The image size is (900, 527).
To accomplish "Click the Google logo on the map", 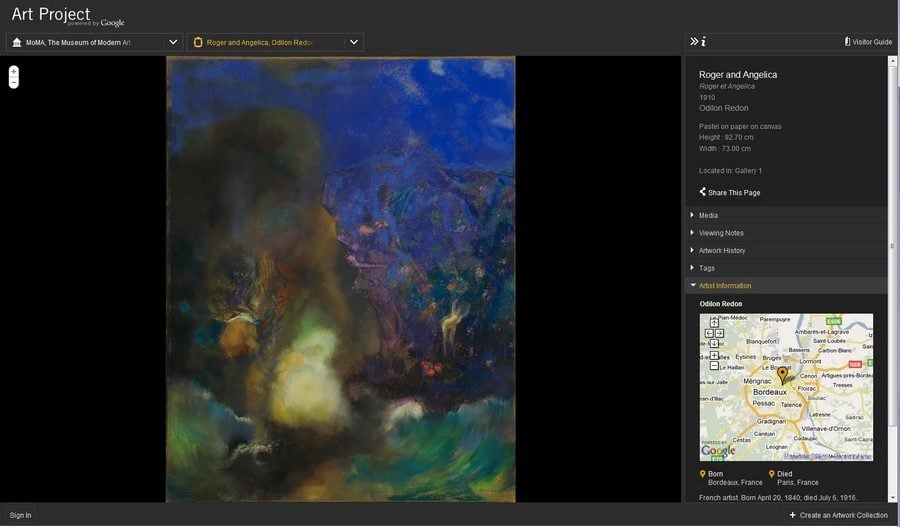I will pyautogui.click(x=718, y=451).
